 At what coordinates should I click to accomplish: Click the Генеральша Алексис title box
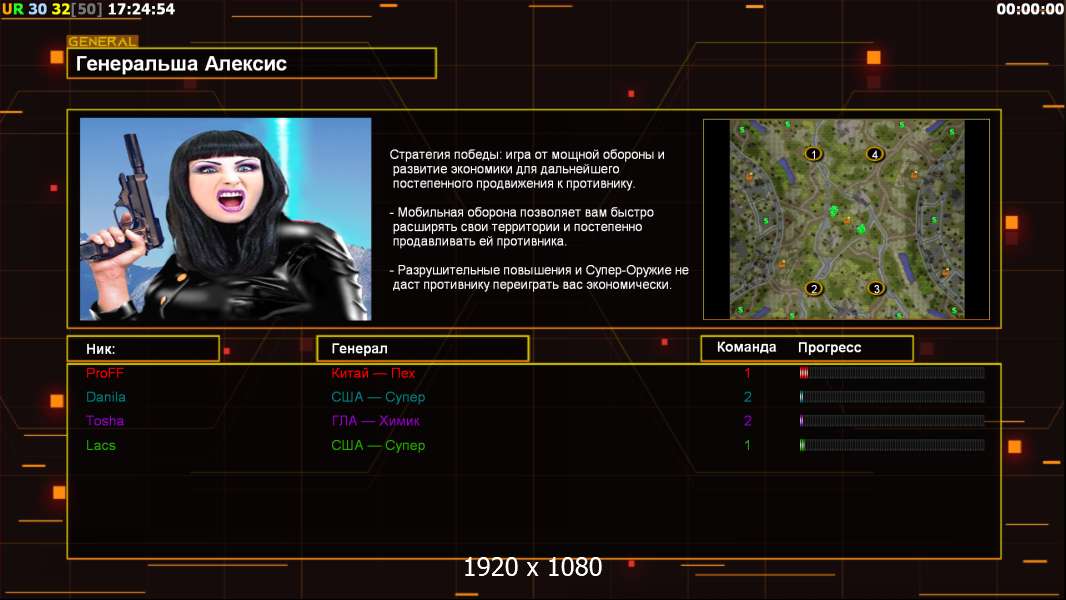coord(251,64)
